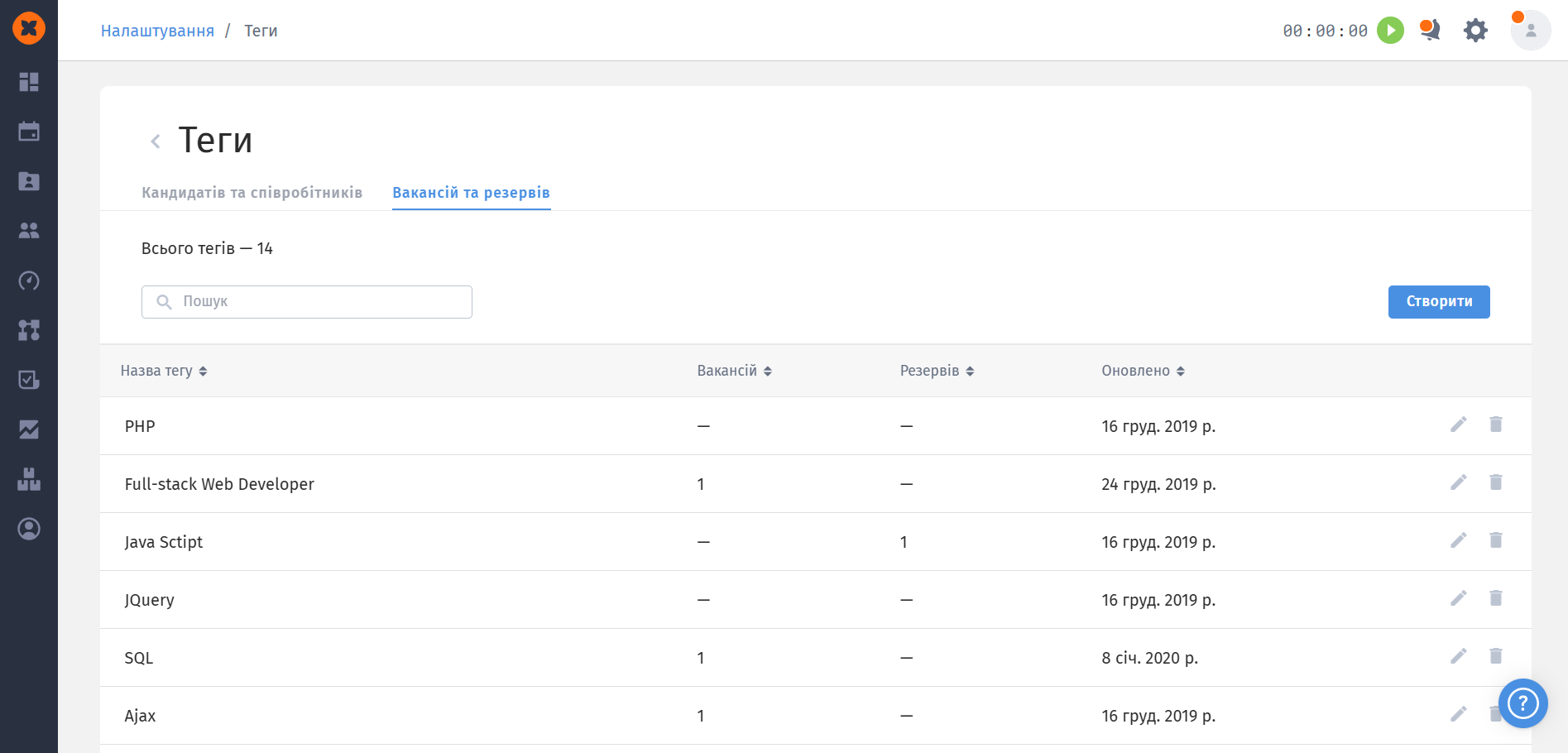
Task: Edit the PHP tag
Action: [x=1459, y=424]
